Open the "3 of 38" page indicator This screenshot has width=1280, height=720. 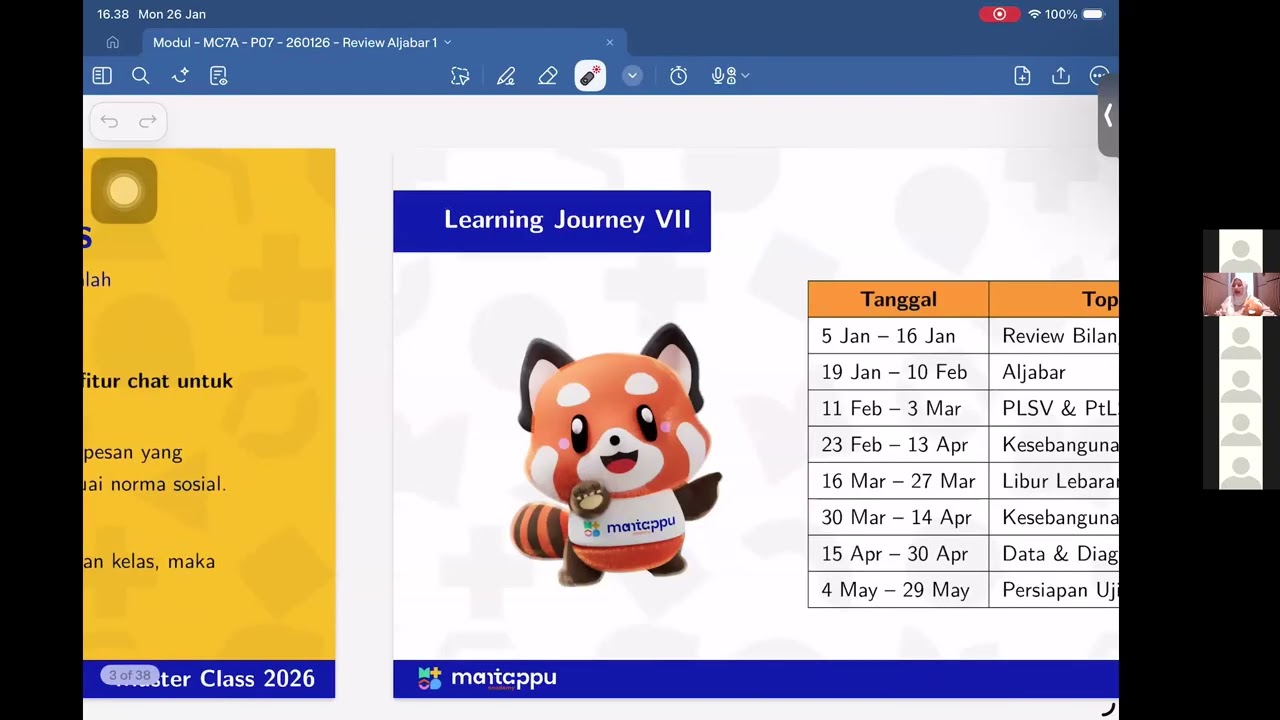pos(130,676)
